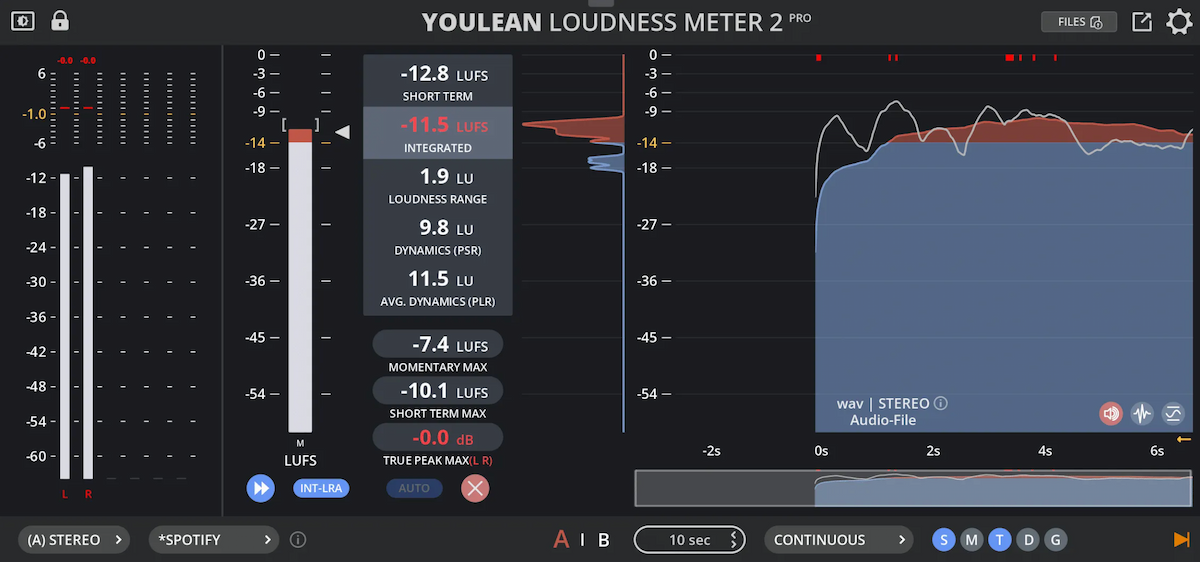This screenshot has height=562, width=1200.
Task: Adjust the 10 sec time window stepper
Action: pos(689,540)
